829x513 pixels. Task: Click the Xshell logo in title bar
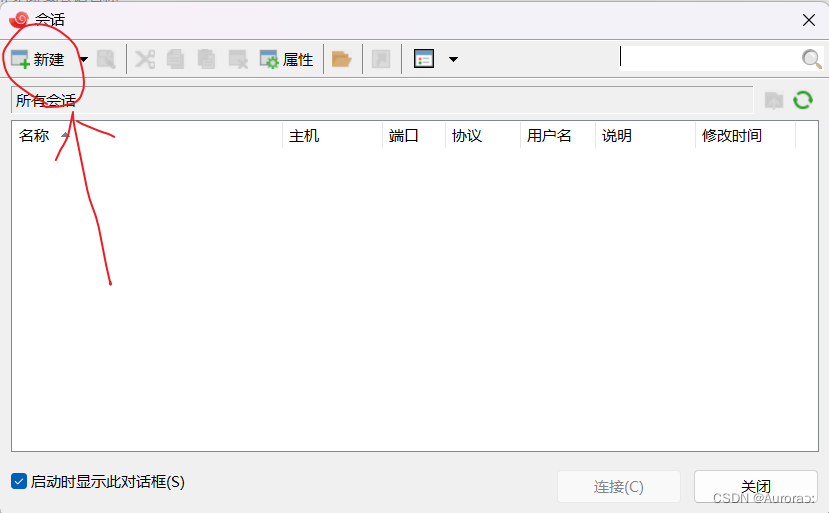click(19, 20)
